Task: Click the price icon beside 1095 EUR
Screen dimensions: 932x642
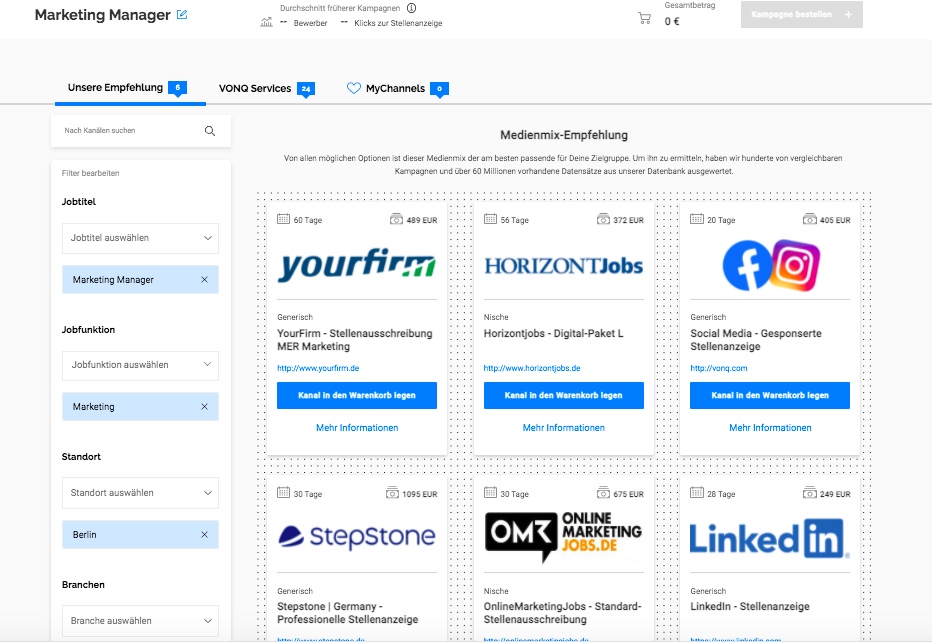Action: click(392, 493)
